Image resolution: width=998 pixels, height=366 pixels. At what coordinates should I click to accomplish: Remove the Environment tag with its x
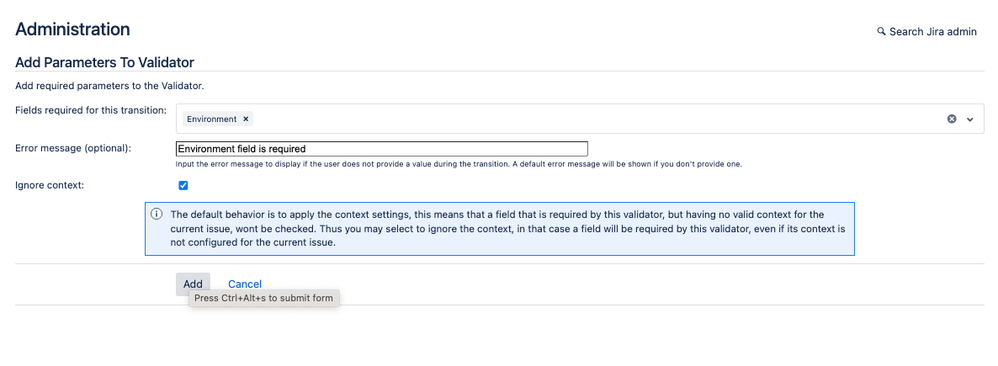click(x=246, y=119)
